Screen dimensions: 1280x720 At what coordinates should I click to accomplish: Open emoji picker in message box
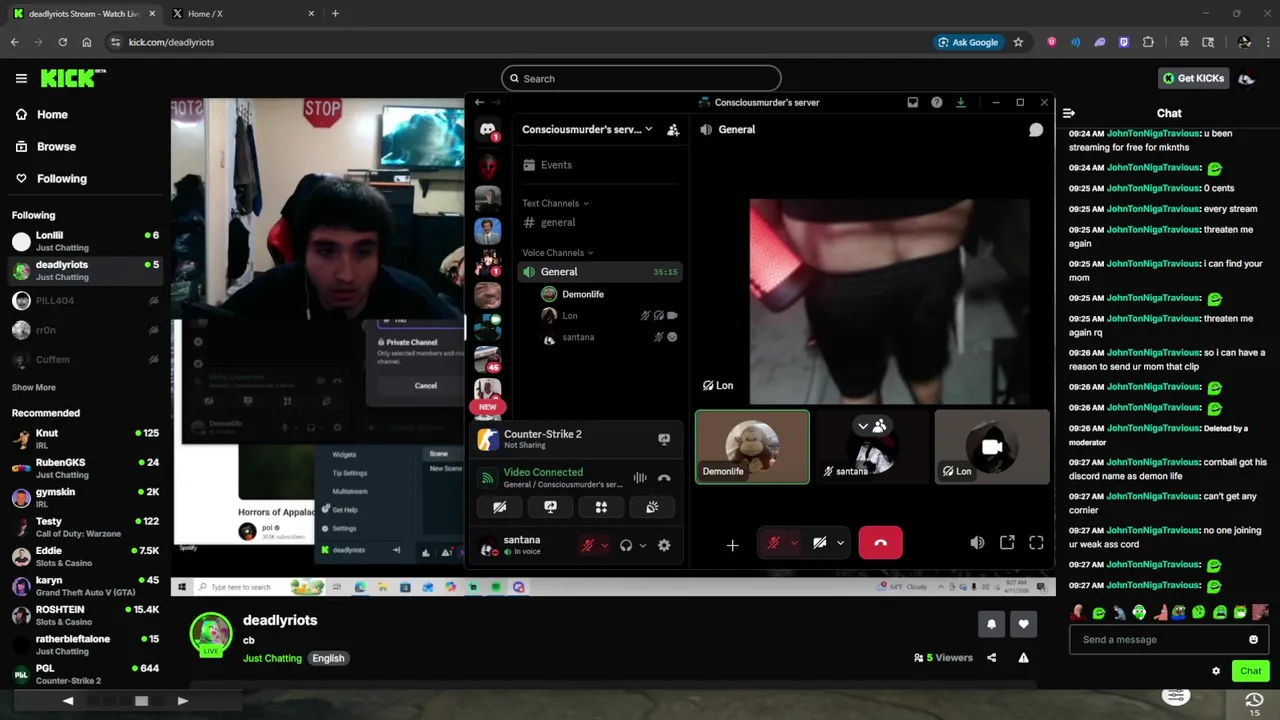[1253, 640]
